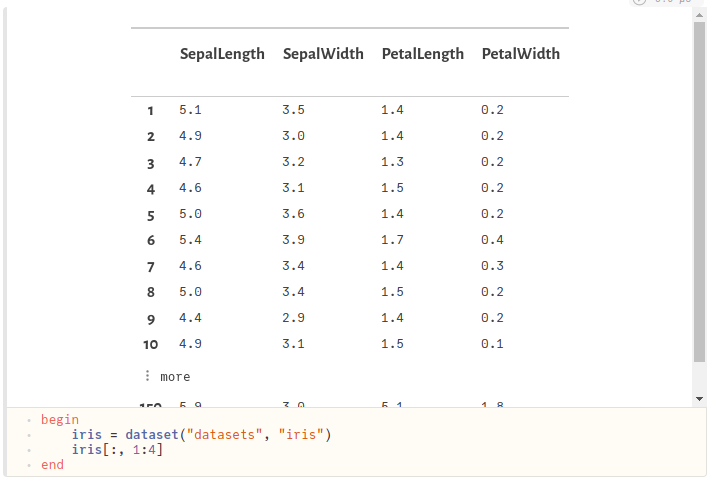Click row index 8 in the table
The image size is (710, 478).
click(x=151, y=292)
